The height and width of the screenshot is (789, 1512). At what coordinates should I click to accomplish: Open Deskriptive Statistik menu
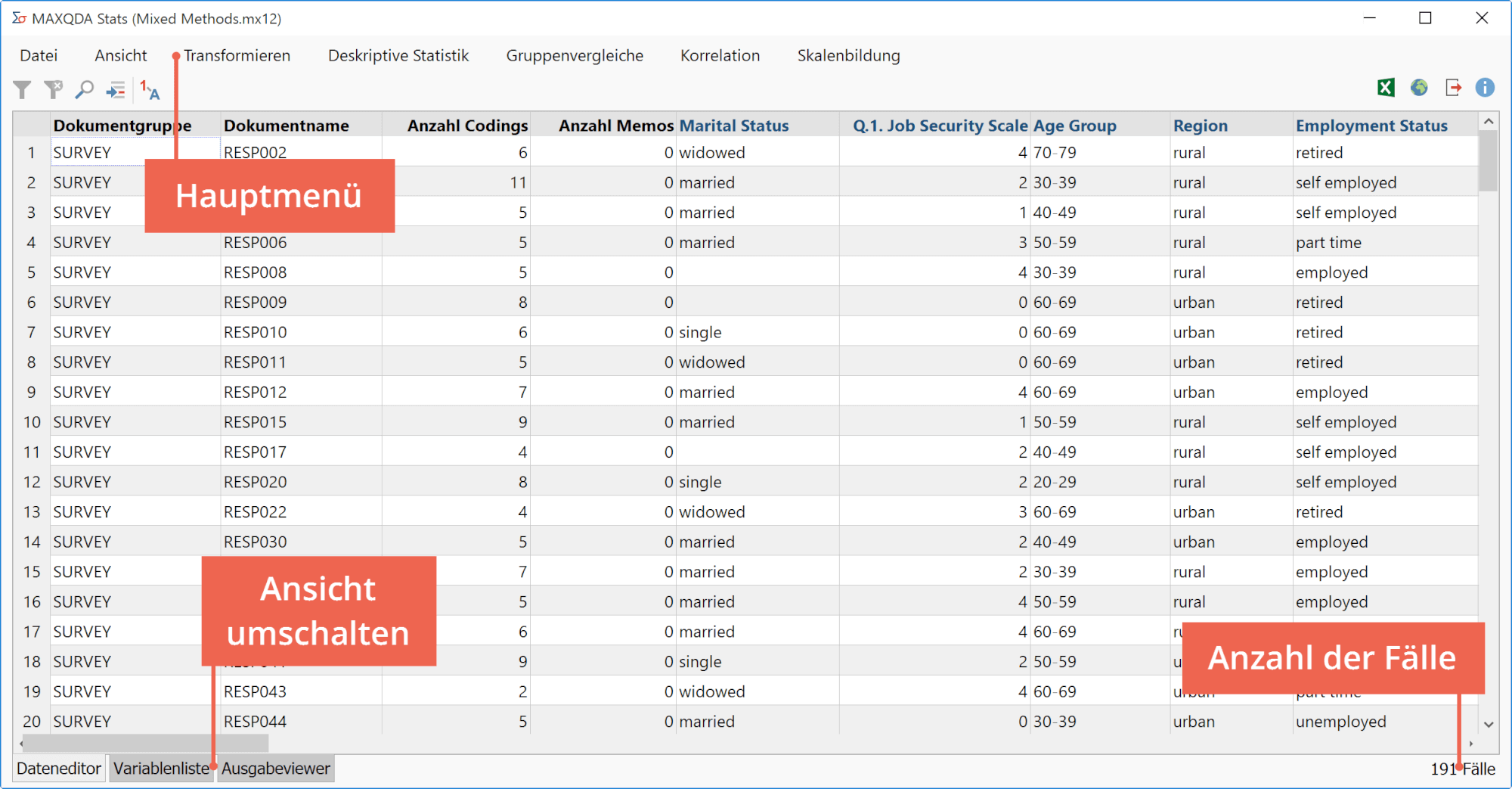tap(398, 55)
